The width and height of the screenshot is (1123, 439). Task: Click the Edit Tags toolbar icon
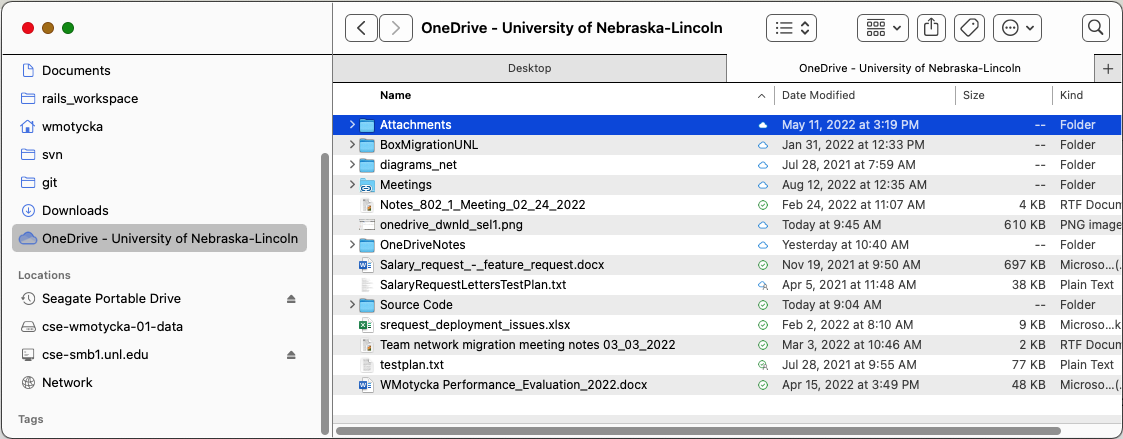(x=968, y=28)
